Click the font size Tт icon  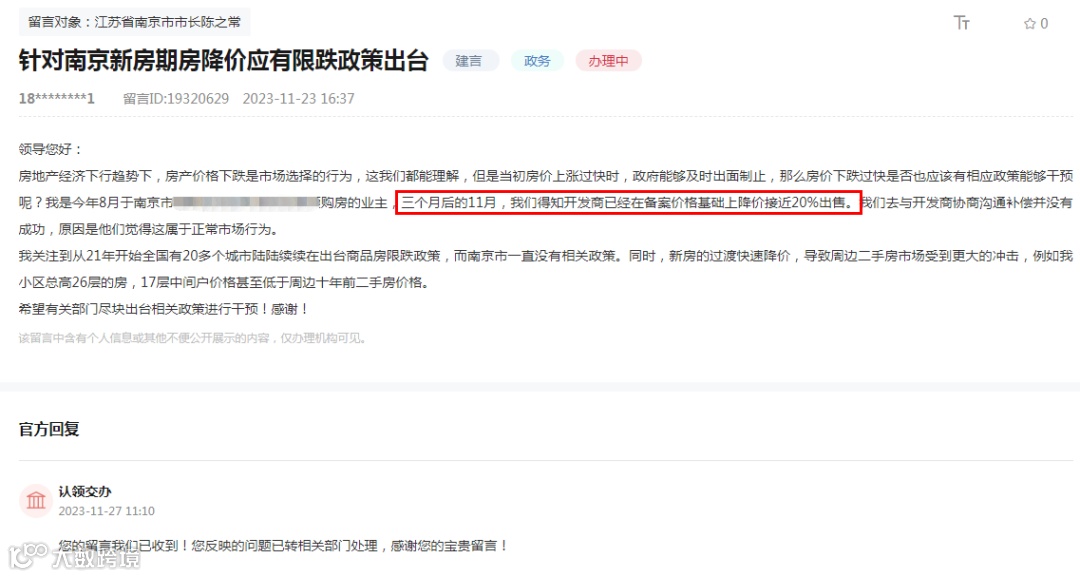click(x=962, y=23)
